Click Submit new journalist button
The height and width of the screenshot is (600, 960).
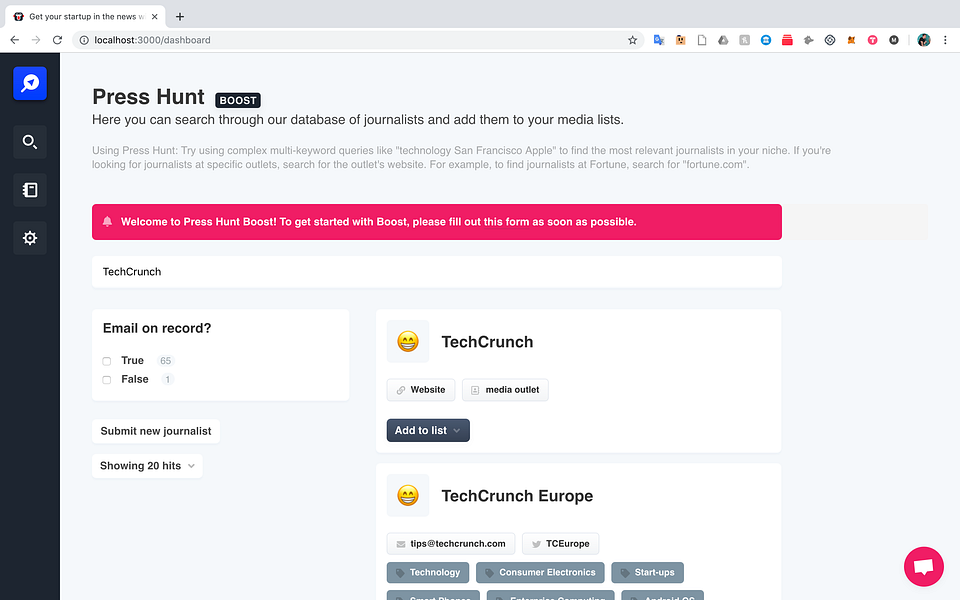pos(156,431)
